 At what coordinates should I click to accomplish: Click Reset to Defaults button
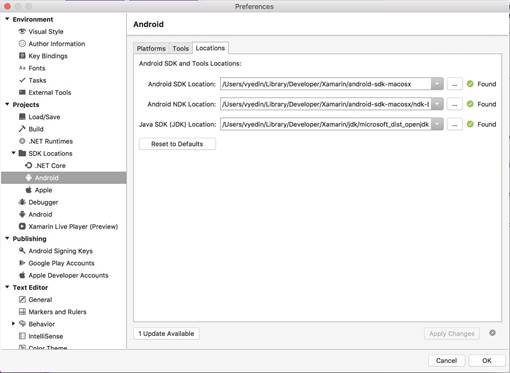177,144
